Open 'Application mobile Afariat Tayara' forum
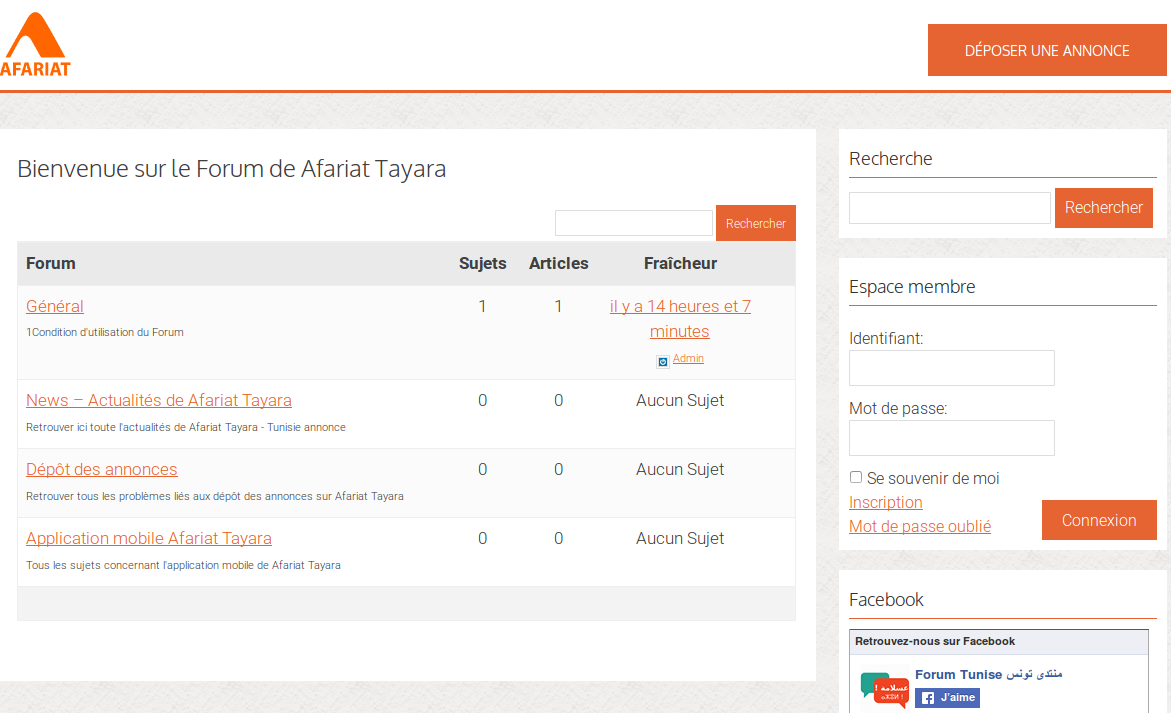Viewport: 1171px width, 713px height. tap(149, 538)
